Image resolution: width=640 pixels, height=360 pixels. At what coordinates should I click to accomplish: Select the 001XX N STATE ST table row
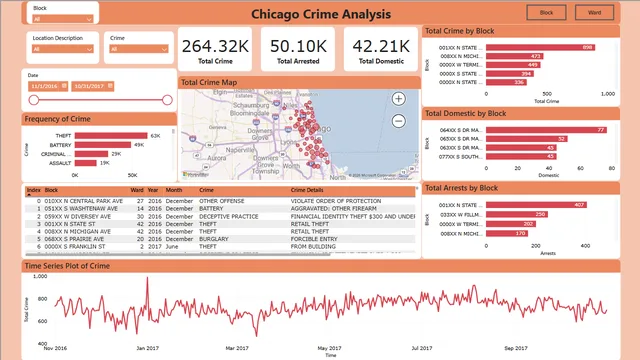click(220, 224)
